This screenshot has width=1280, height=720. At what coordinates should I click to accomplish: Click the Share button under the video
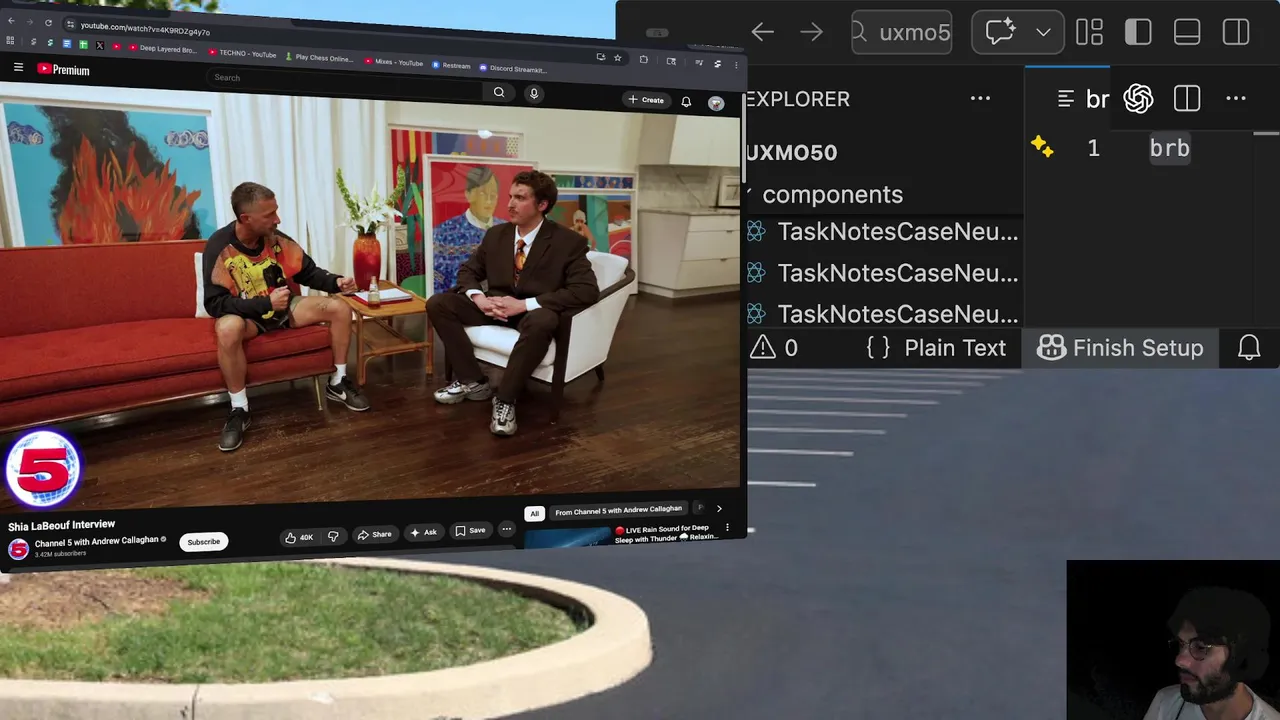pos(375,534)
